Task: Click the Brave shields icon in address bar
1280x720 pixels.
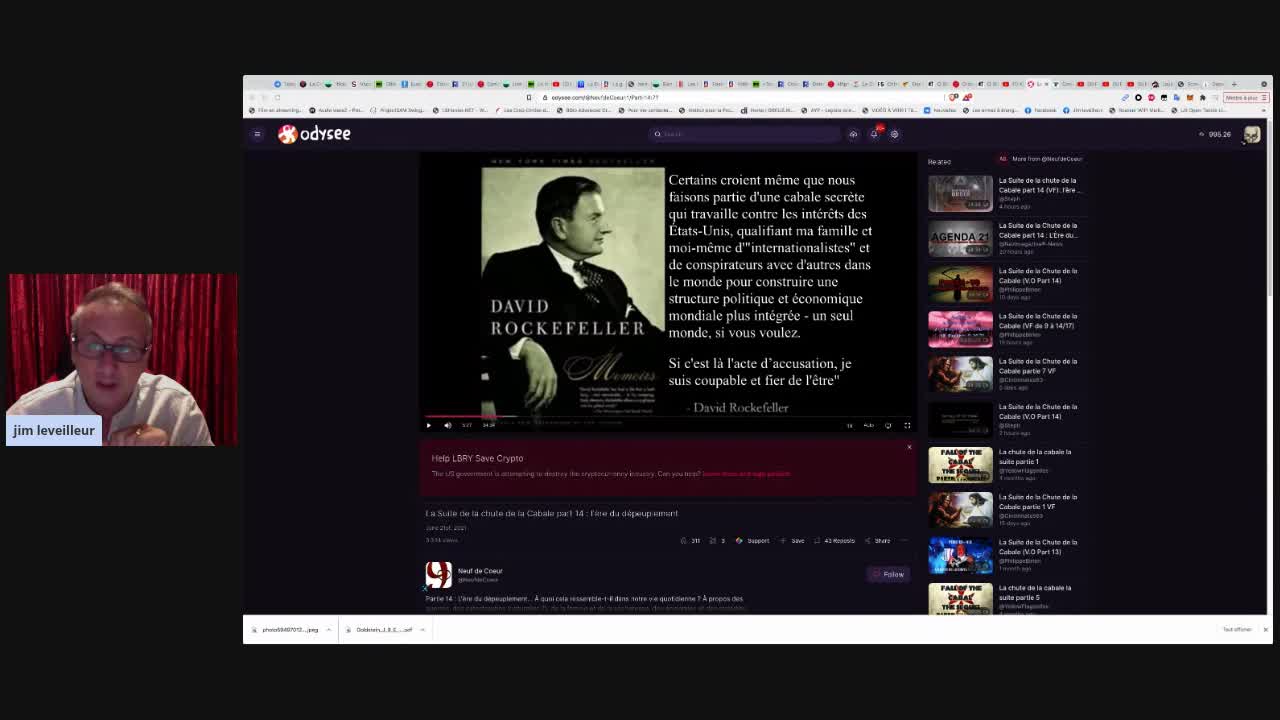Action: [954, 97]
